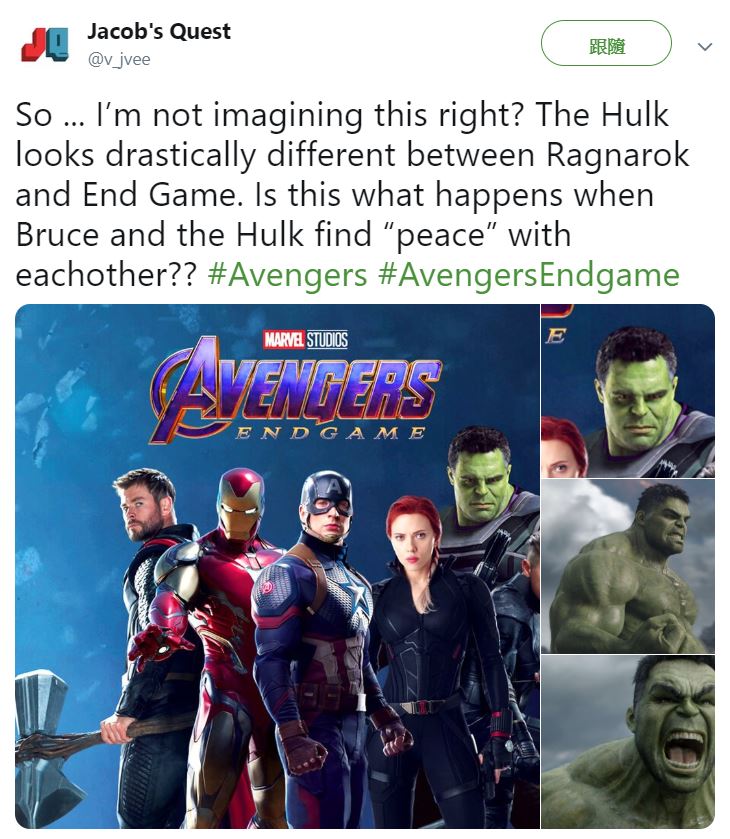
Task: Click the Marvel Studios logo in the poster
Action: [x=306, y=339]
